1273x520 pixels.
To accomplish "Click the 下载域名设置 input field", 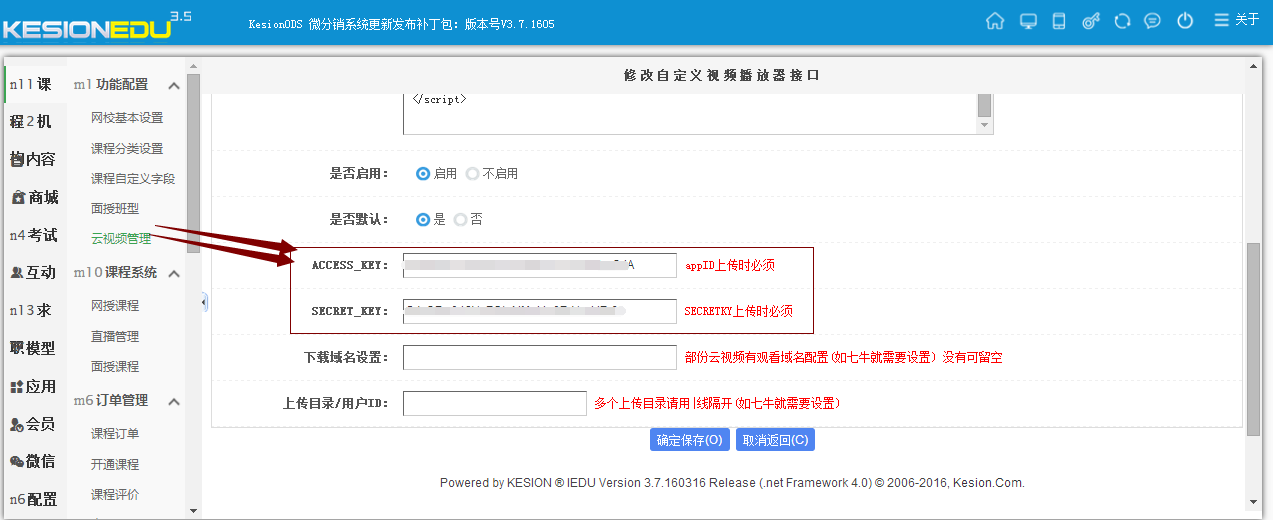I will click(540, 357).
